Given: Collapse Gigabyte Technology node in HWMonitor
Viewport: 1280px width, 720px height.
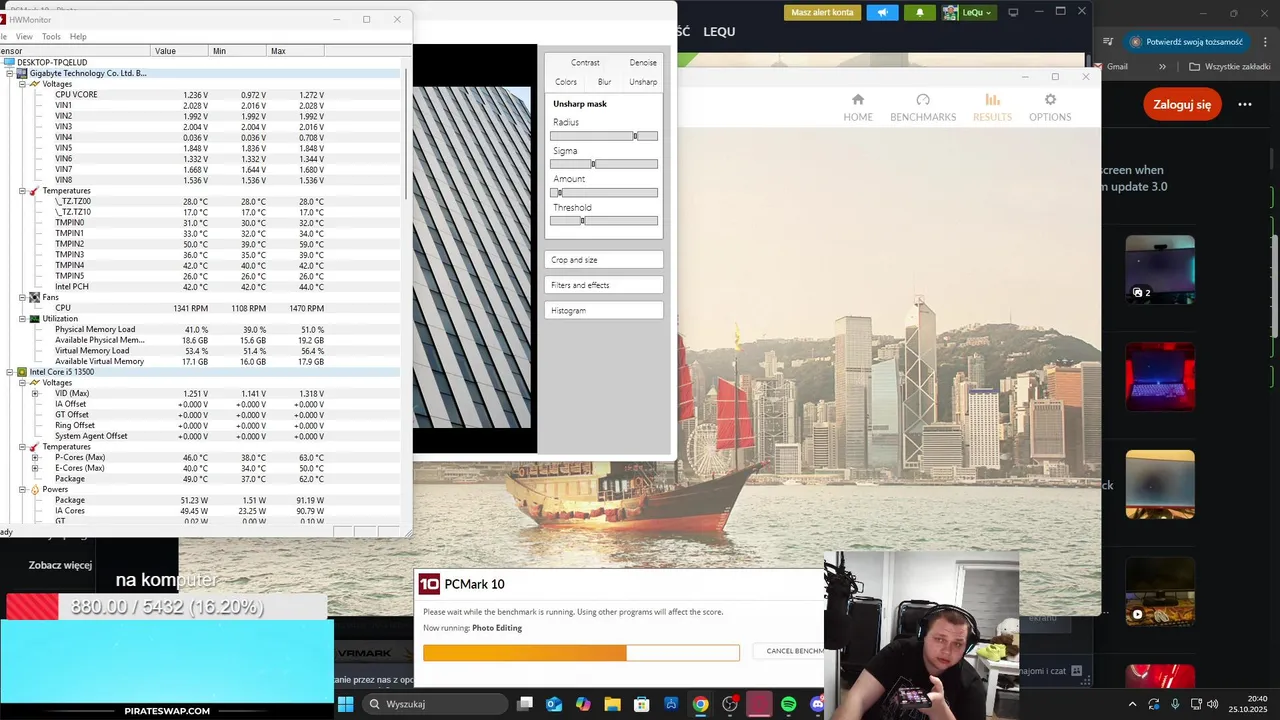Looking at the screenshot, I should (x=10, y=73).
